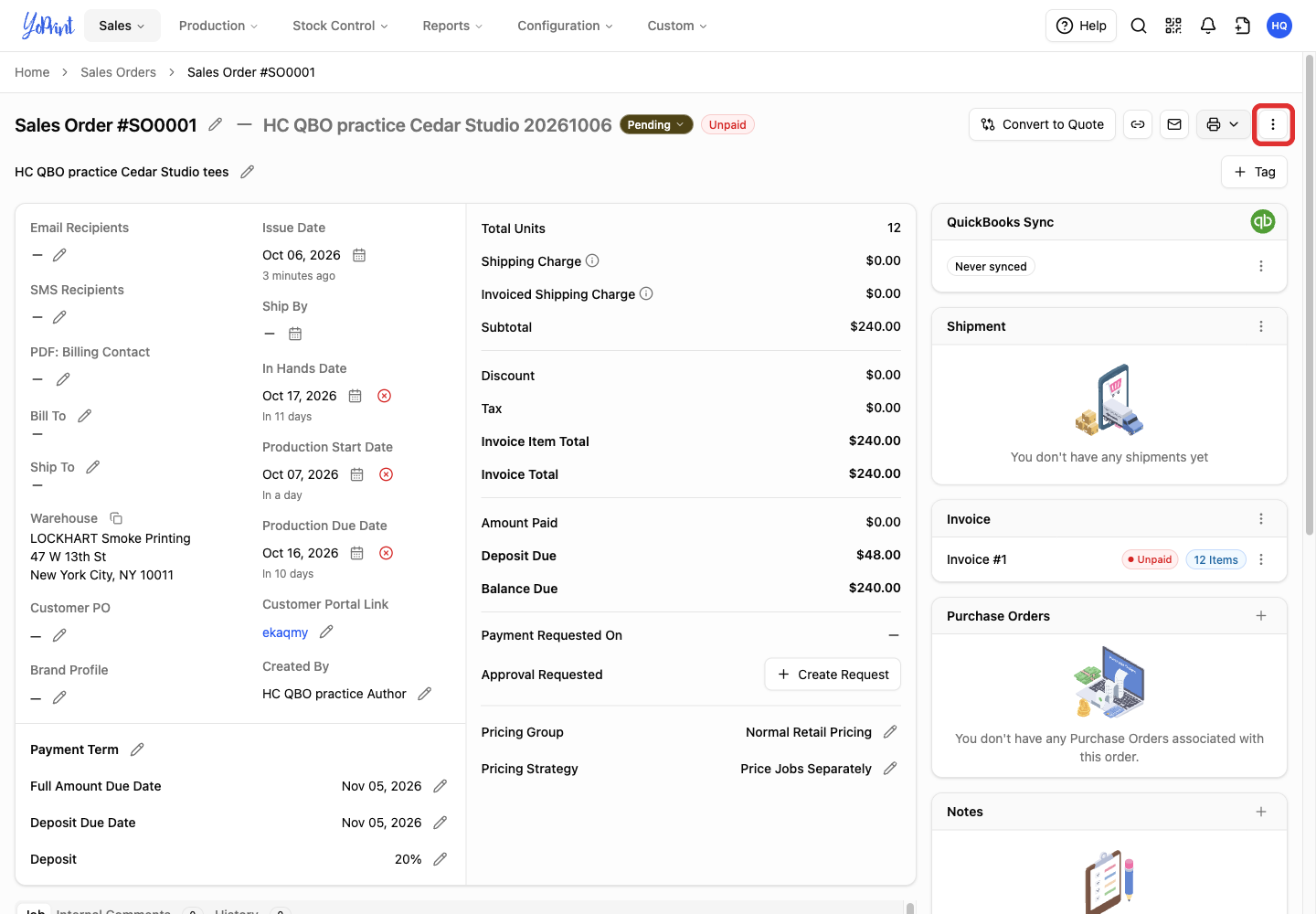1316x914 pixels.
Task: Open Invoice #1 row options menu
Action: click(1261, 559)
